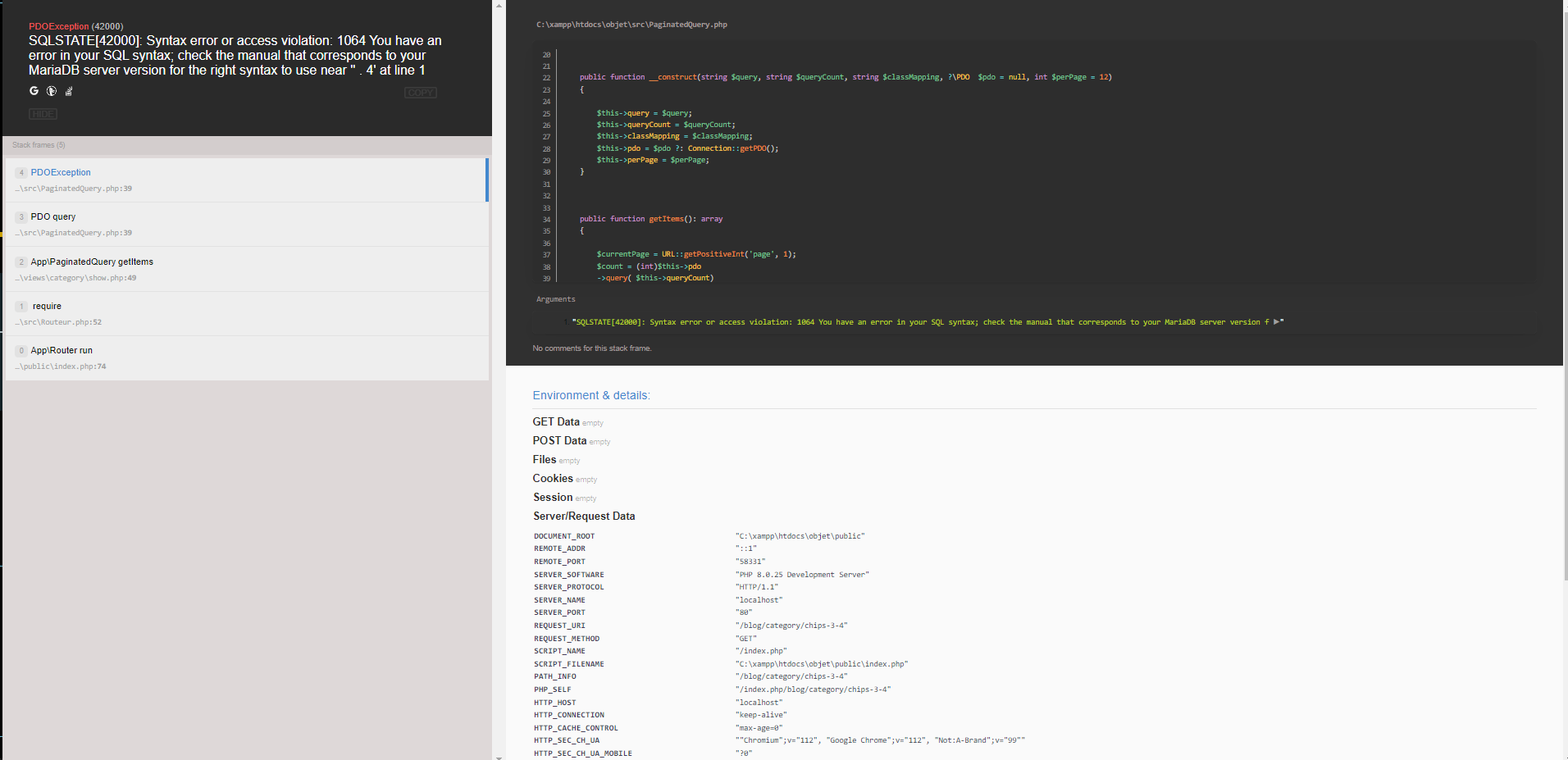This screenshot has height=760, width=1568.
Task: Click the GET Data section label
Action: [x=556, y=421]
